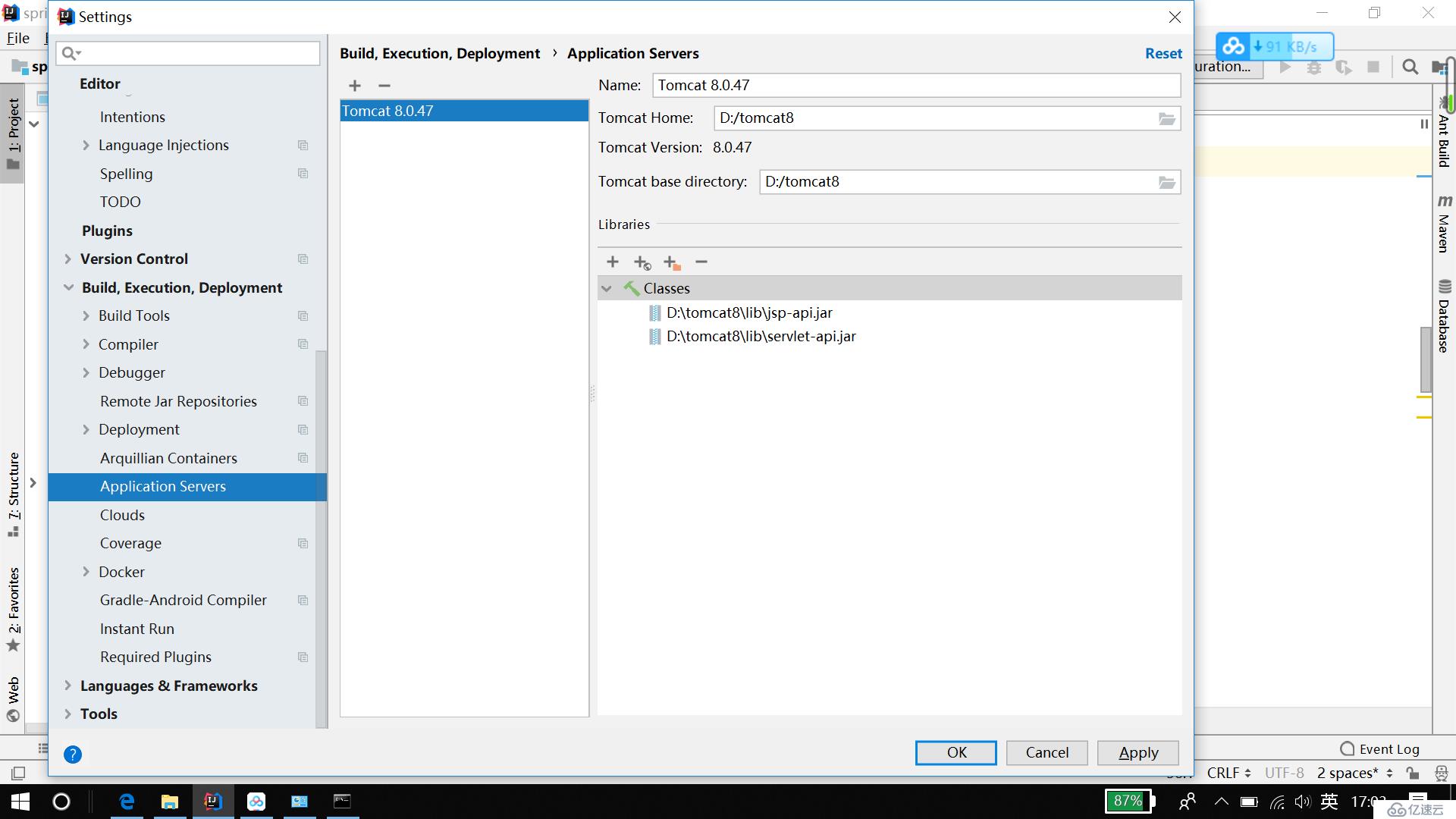1456x819 pixels.
Task: Browse for the Tomcat Home folder
Action: tap(1167, 118)
